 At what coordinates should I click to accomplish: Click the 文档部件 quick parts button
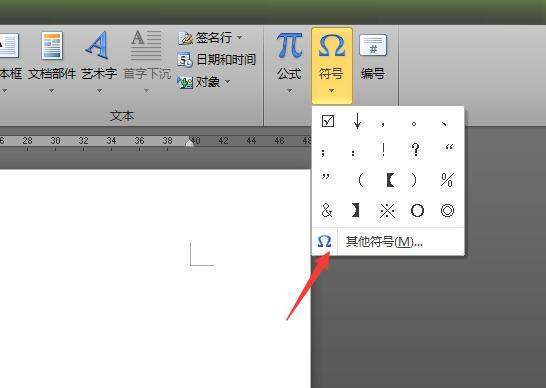click(52, 56)
